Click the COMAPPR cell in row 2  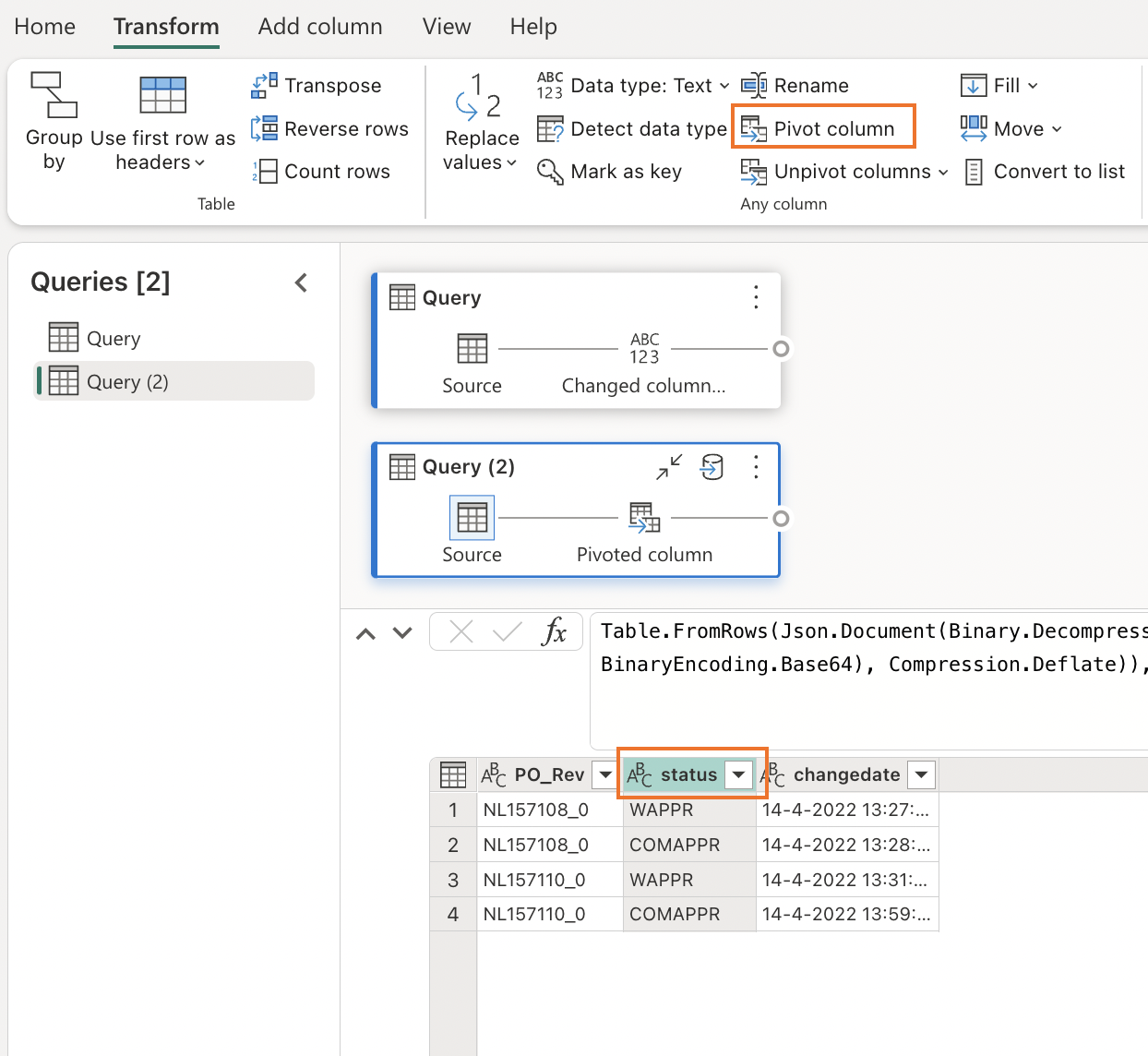coord(688,845)
